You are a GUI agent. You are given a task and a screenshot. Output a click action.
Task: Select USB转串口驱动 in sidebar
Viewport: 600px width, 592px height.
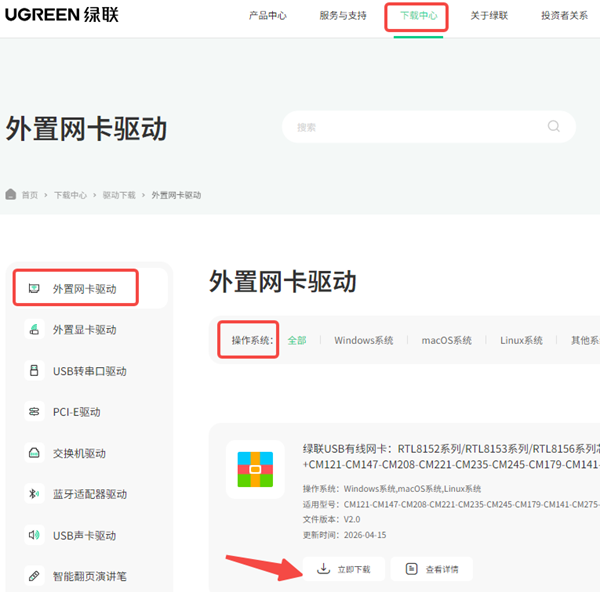tap(90, 371)
